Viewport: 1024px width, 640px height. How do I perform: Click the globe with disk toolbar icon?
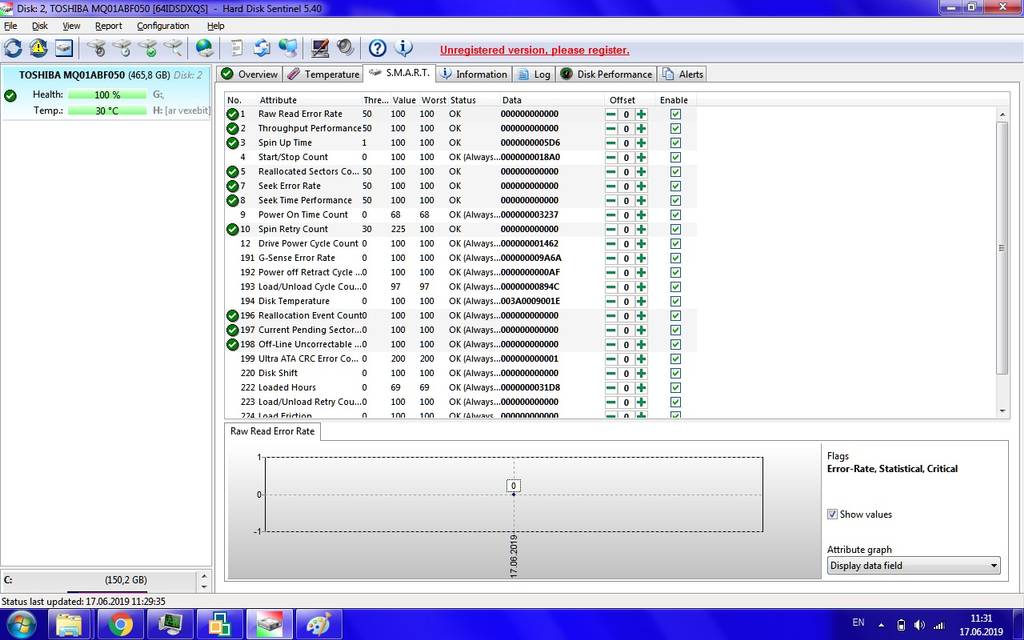pyautogui.click(x=205, y=48)
